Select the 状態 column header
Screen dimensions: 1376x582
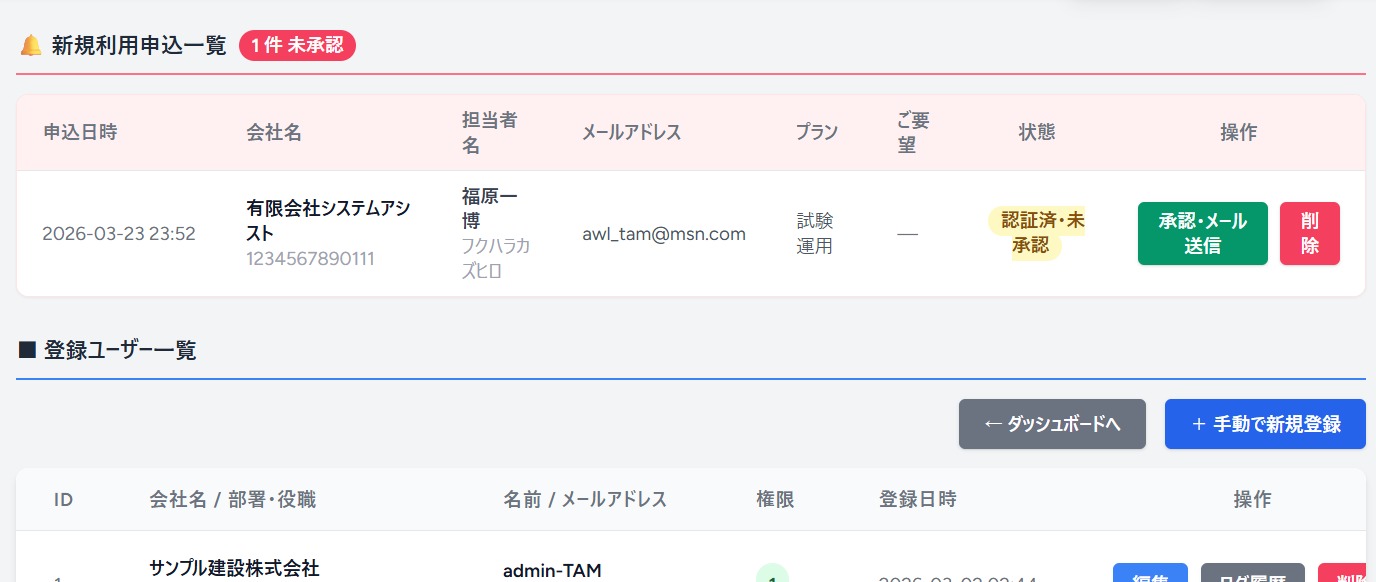tap(1036, 132)
